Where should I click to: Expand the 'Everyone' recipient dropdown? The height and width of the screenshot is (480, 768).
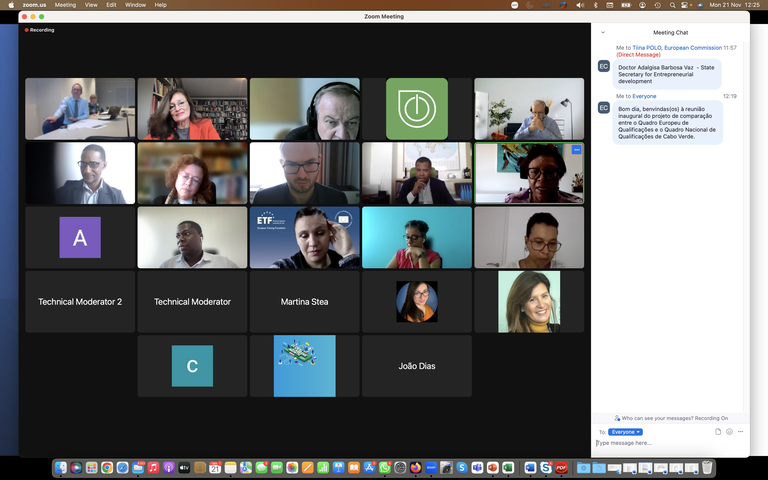[625, 431]
